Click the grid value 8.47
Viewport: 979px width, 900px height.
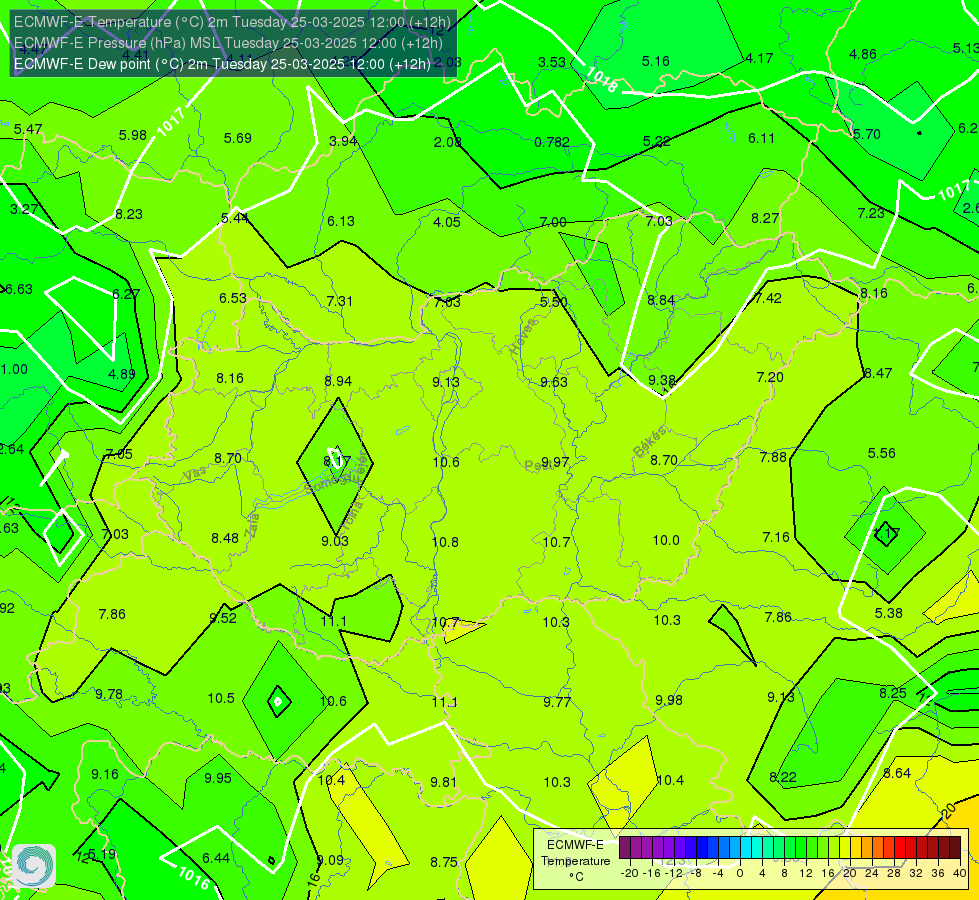878,373
